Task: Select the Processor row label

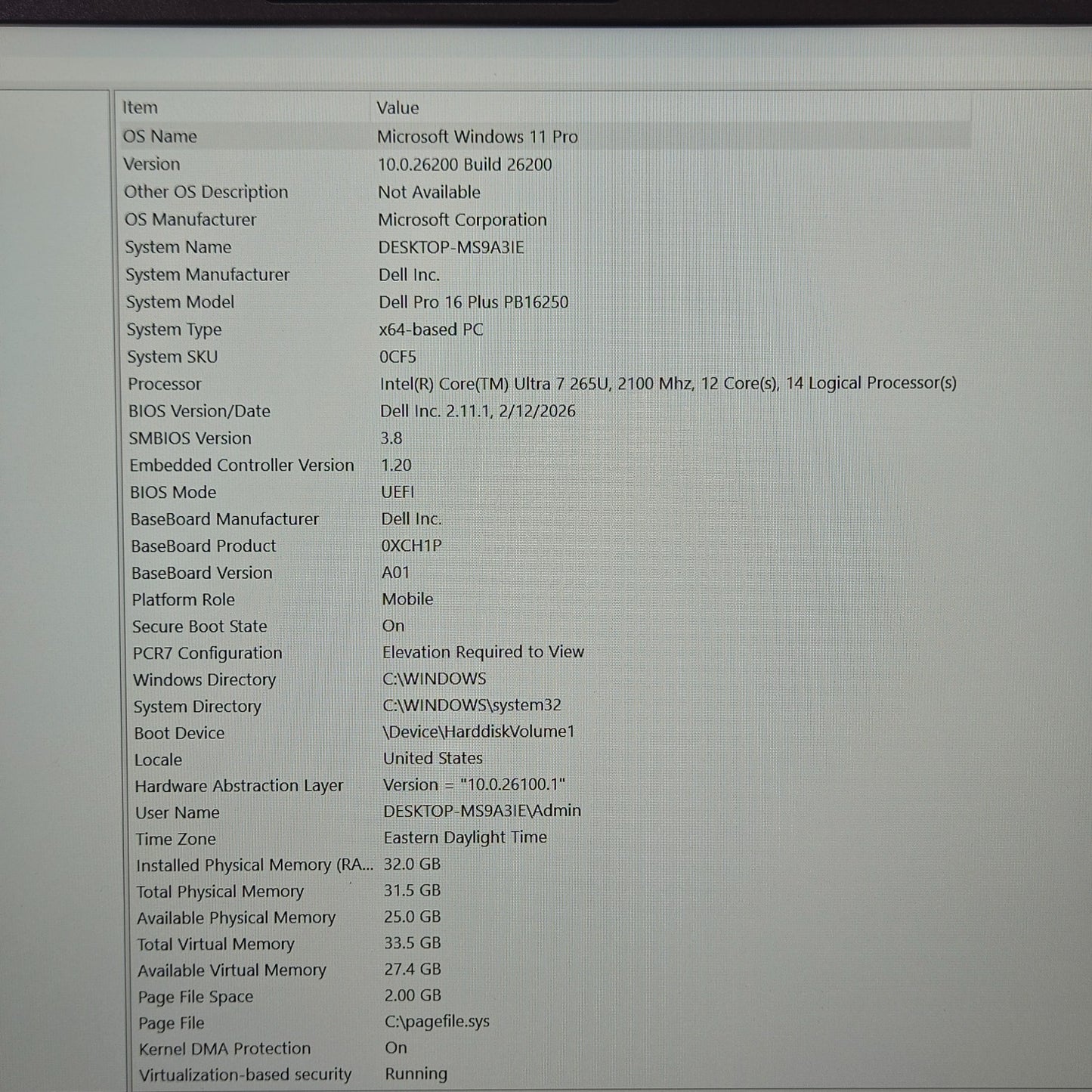Action: 165,384
